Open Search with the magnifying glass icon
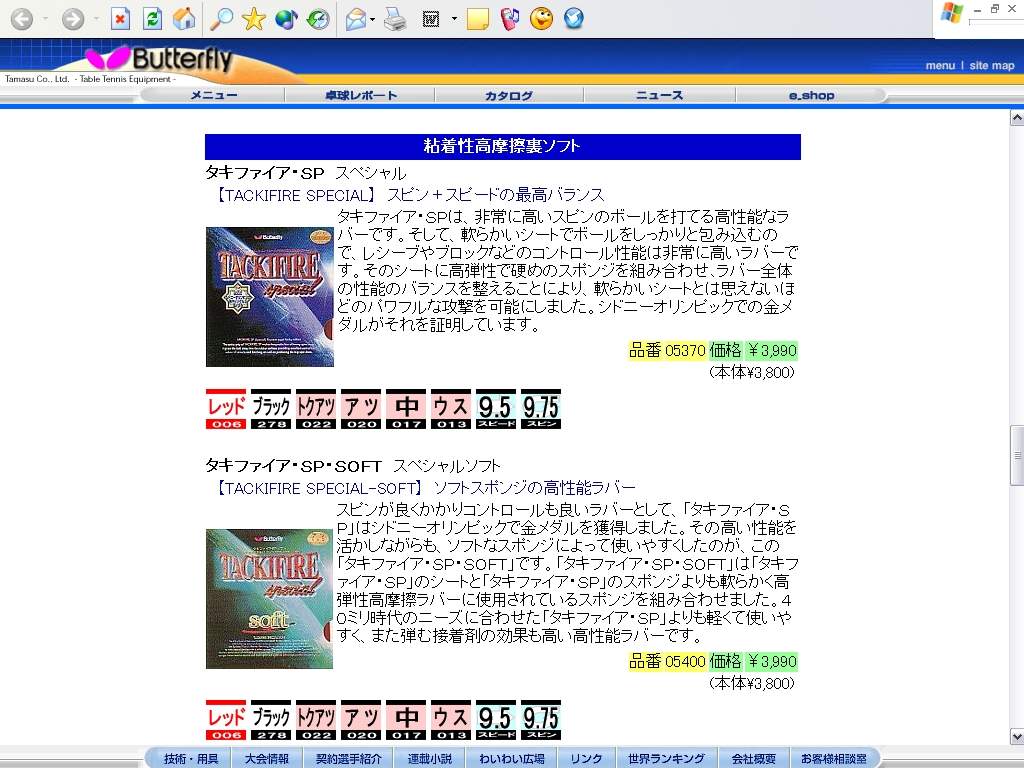This screenshot has width=1024, height=768. tap(221, 19)
